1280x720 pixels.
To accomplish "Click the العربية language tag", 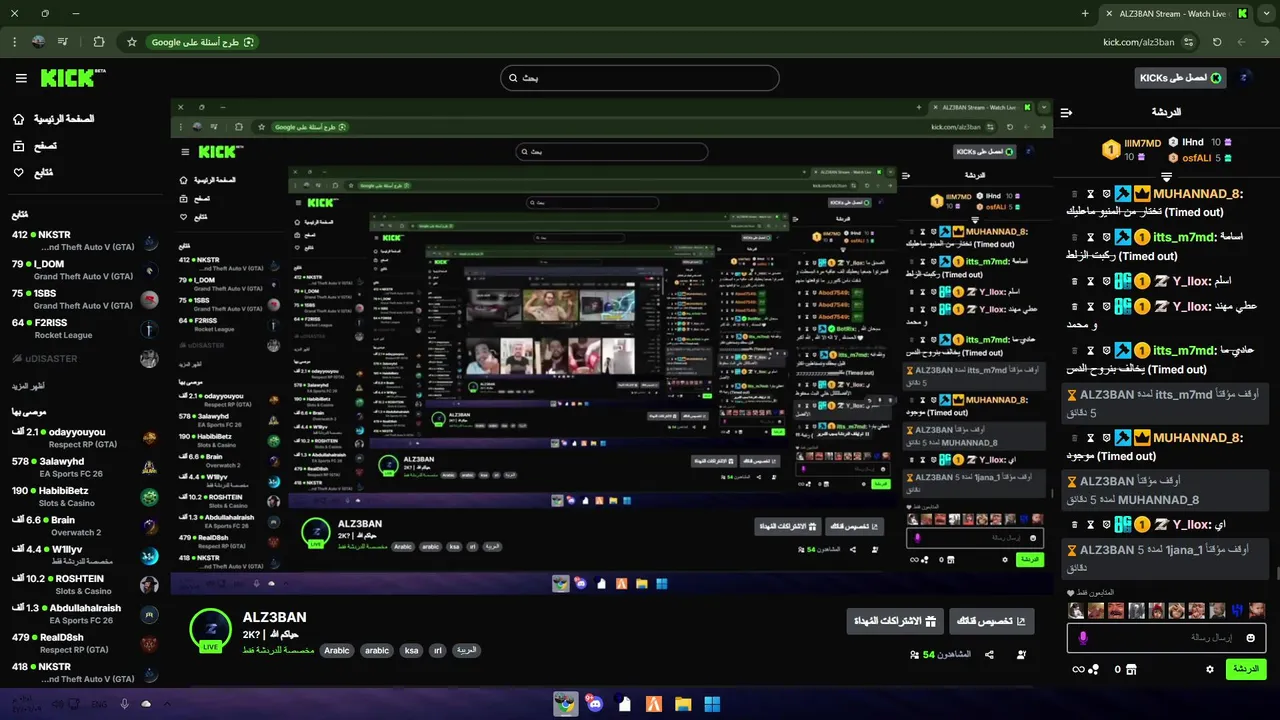I will point(466,650).
